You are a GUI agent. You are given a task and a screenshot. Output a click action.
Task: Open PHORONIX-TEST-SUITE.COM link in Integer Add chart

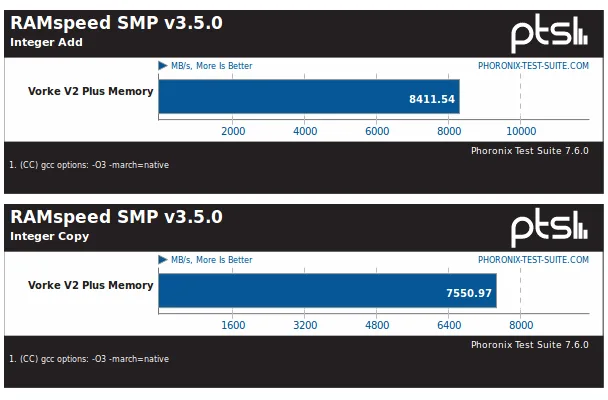533,66
